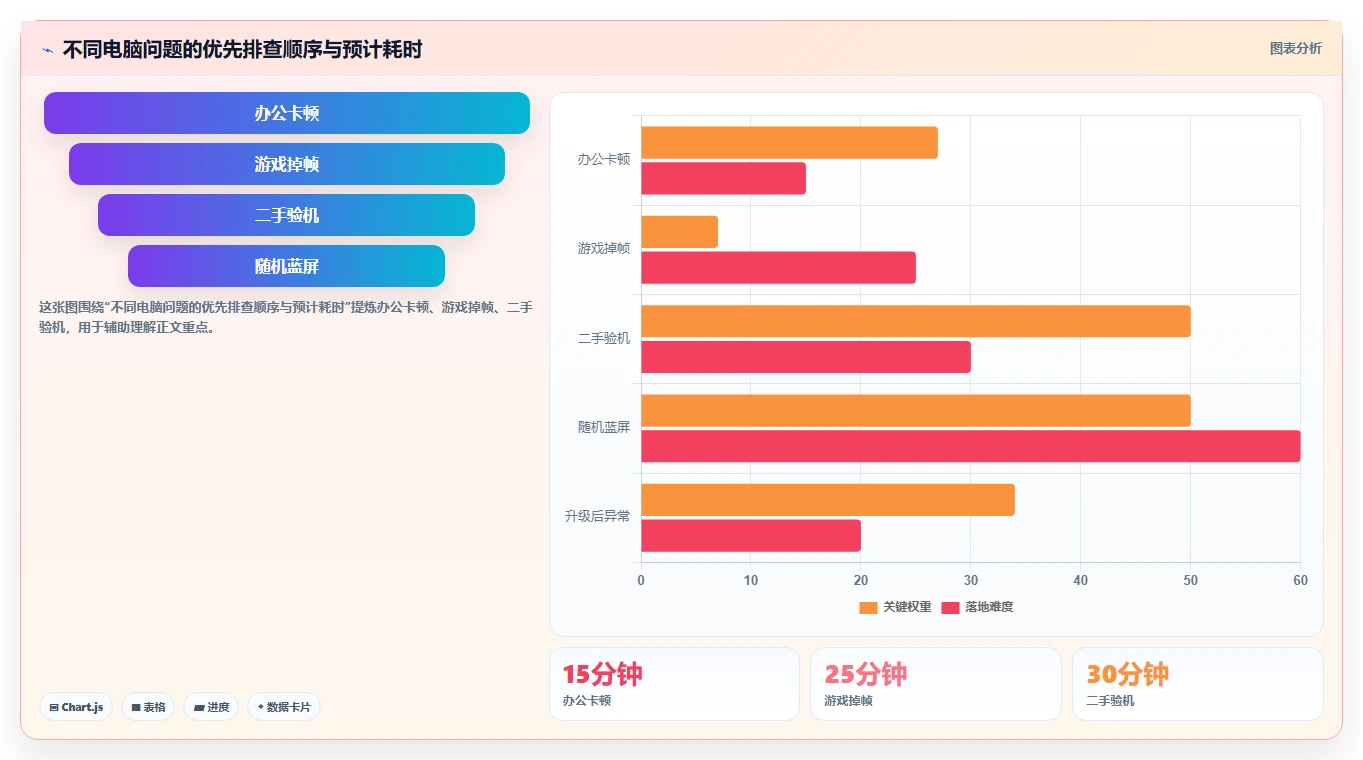The image size is (1363, 760).
Task: Toggle the 落地难度 legend item
Action: 977,607
